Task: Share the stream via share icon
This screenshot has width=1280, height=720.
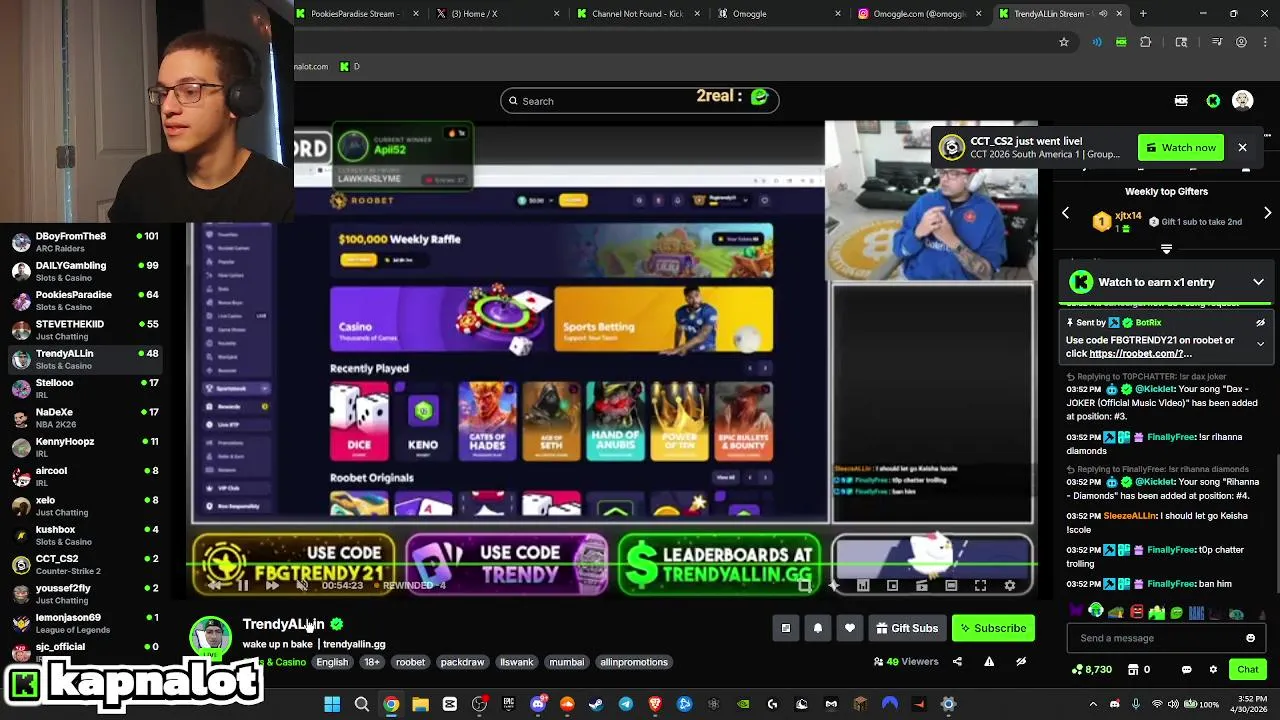Action: (957, 661)
